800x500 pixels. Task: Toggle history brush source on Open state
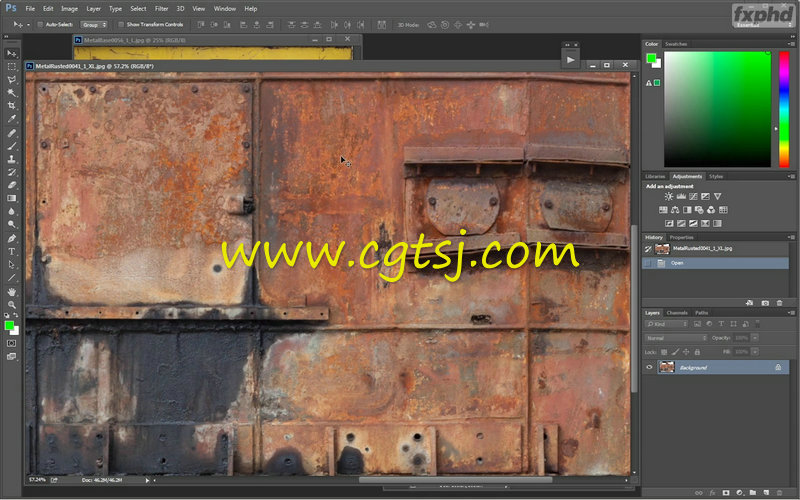click(648, 263)
